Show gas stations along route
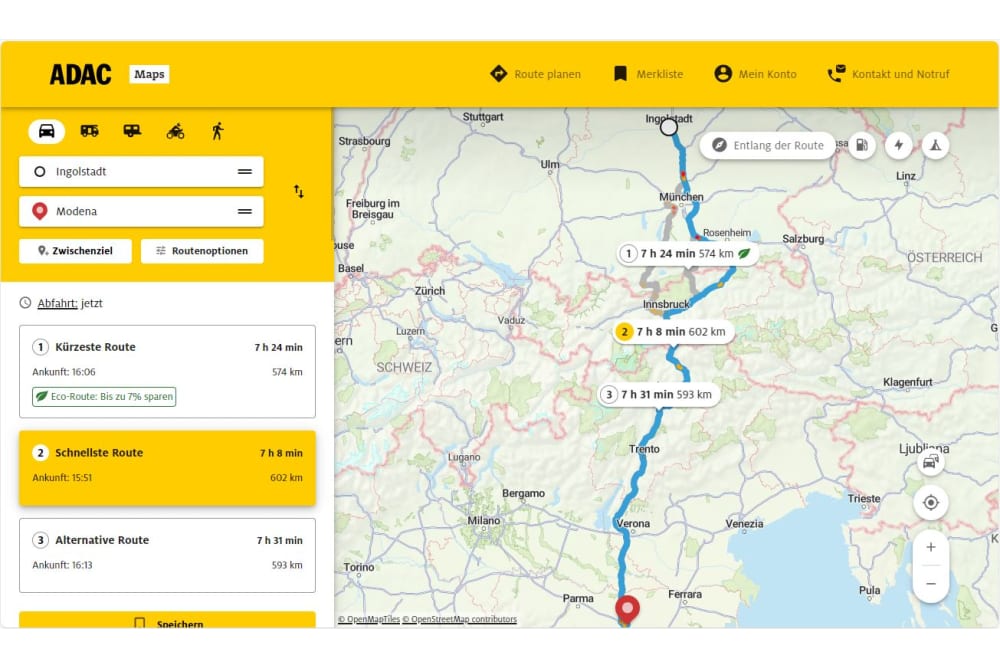 click(x=861, y=145)
